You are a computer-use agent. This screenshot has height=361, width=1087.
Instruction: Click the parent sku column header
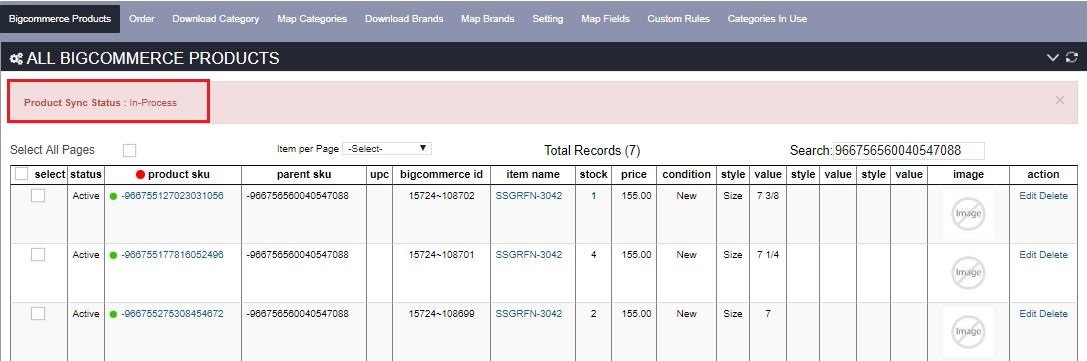pyautogui.click(x=304, y=175)
